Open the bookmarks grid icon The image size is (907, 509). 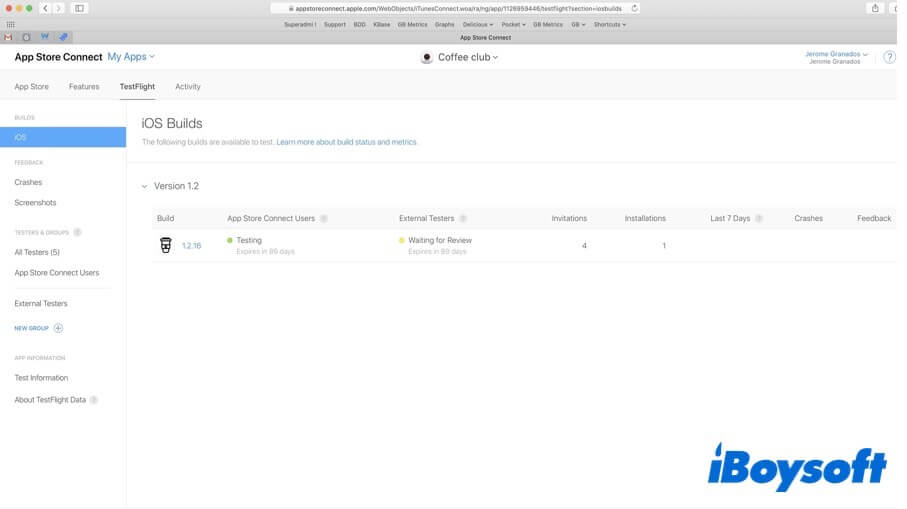[x=10, y=24]
